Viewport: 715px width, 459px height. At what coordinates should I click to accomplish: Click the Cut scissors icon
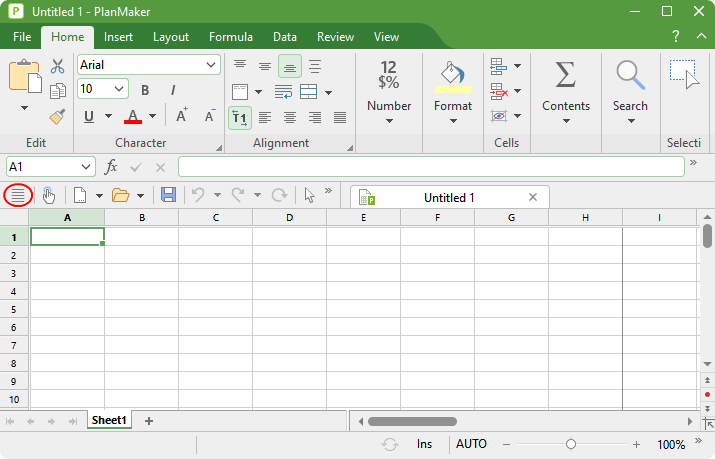57,66
